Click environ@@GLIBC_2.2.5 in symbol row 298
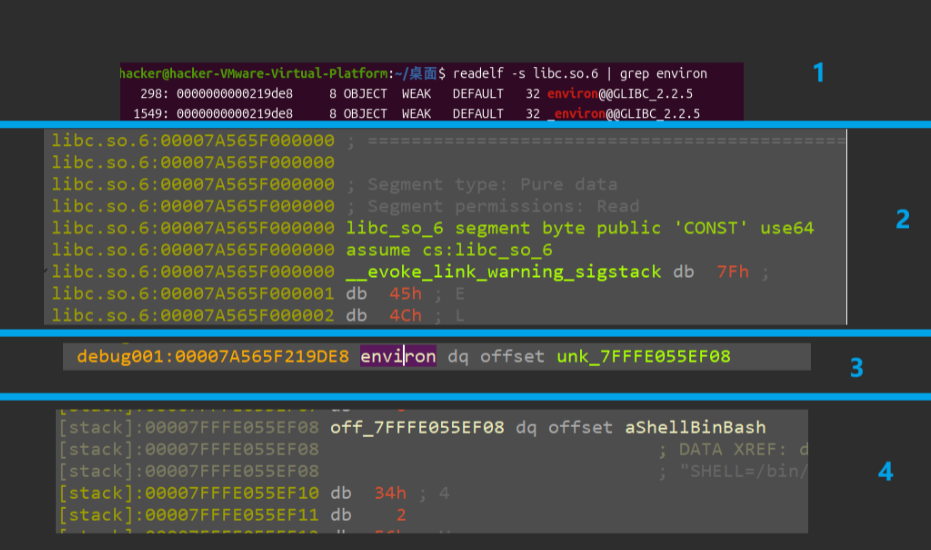Image resolution: width=931 pixels, height=550 pixels. [620, 94]
